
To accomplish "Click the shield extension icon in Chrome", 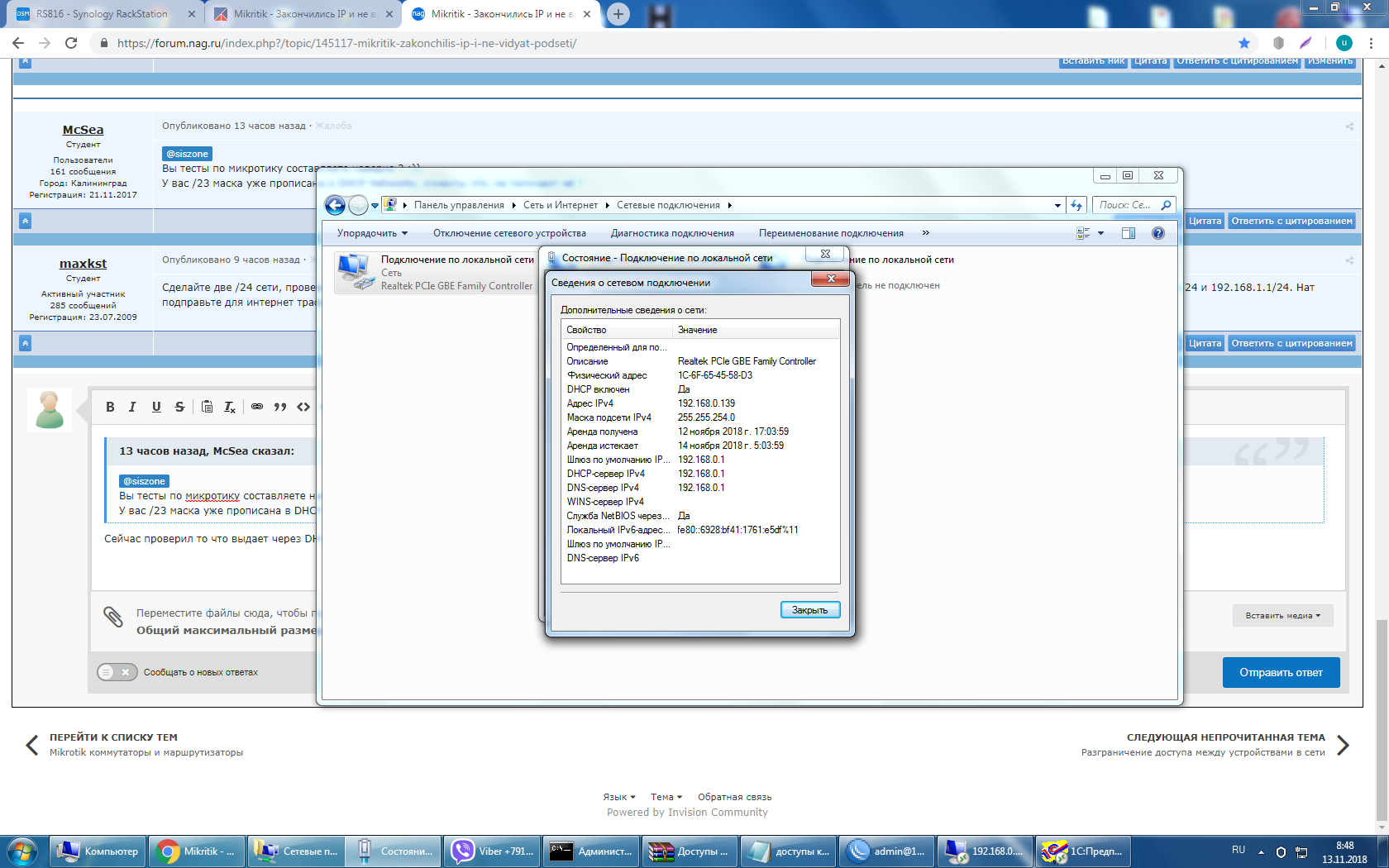I will pos(1278,43).
